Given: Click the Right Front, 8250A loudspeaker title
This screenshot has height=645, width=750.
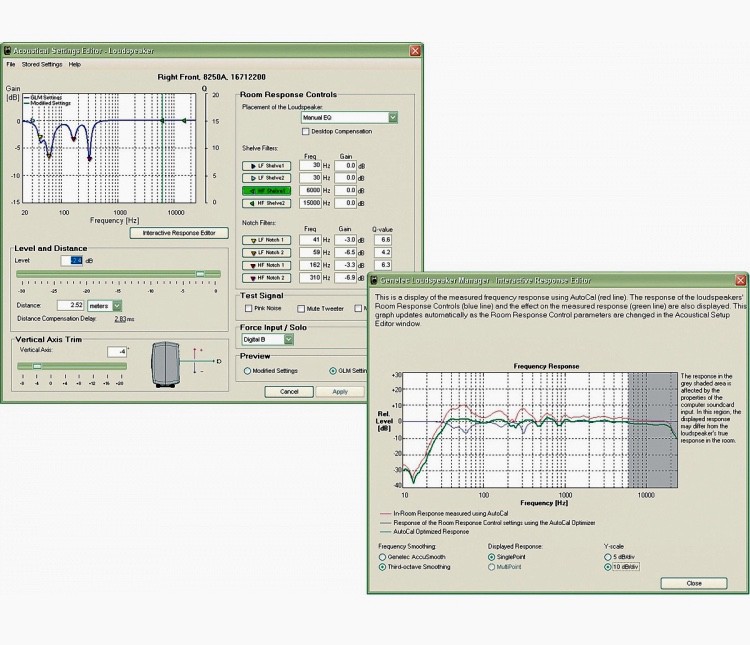Looking at the screenshot, I should pos(211,77).
